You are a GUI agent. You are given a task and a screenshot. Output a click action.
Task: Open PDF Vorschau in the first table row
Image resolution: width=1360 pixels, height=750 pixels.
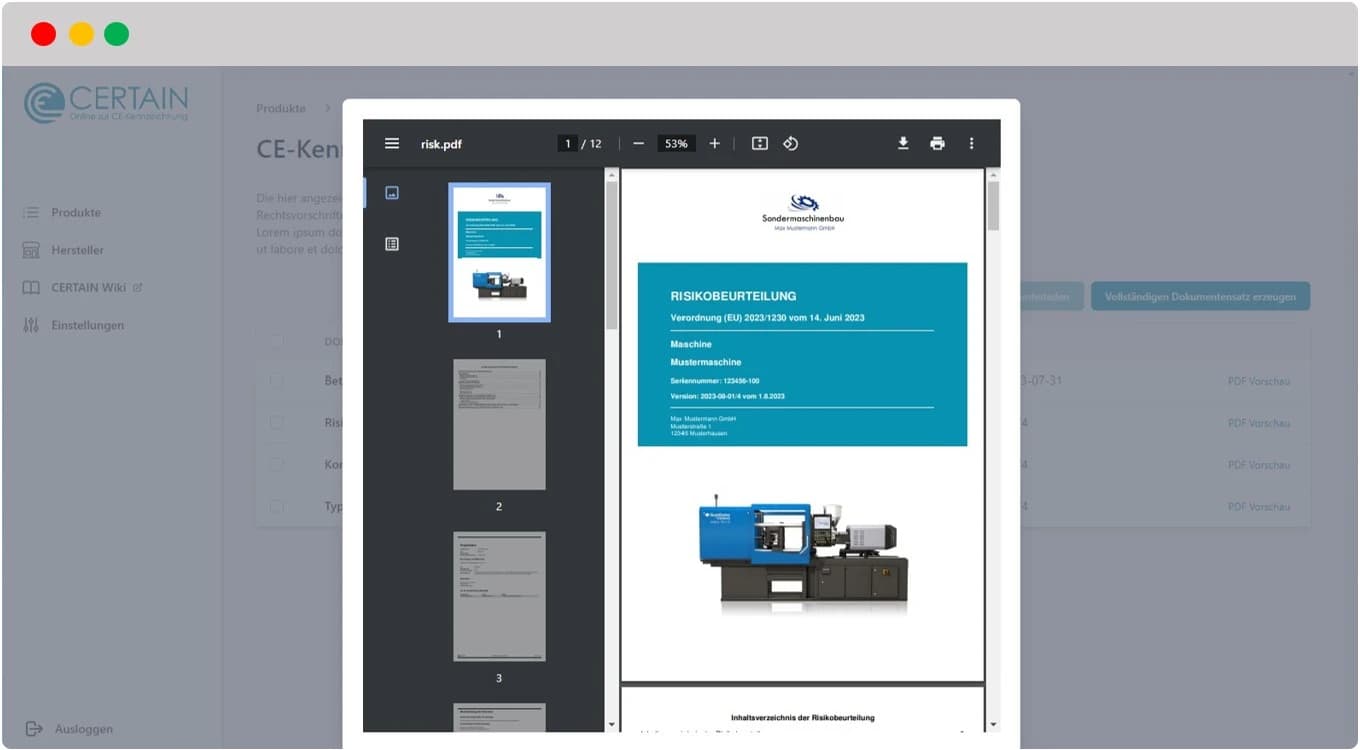1259,381
